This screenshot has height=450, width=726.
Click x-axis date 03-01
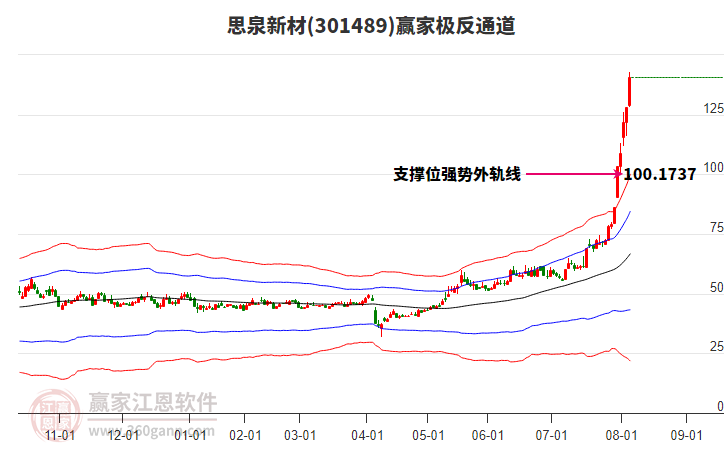[x=300, y=436]
